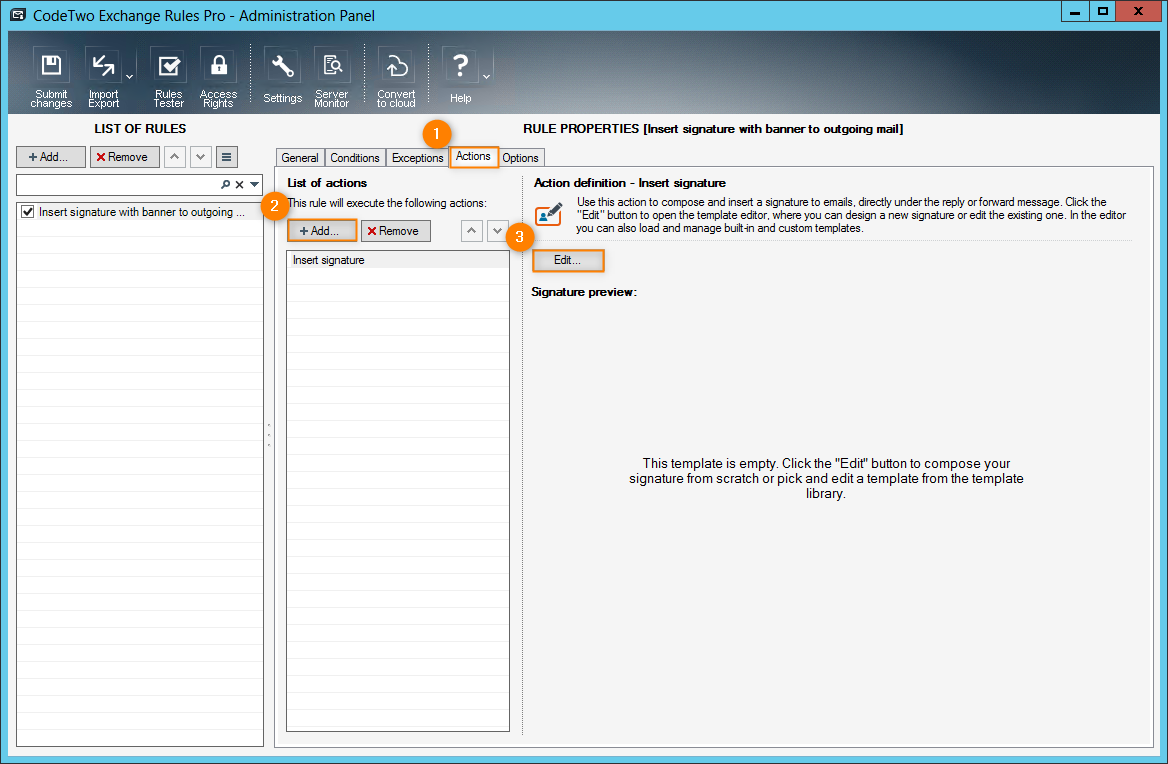Remove the selected rule from the list of rules
The image size is (1168, 764).
pyautogui.click(x=124, y=157)
